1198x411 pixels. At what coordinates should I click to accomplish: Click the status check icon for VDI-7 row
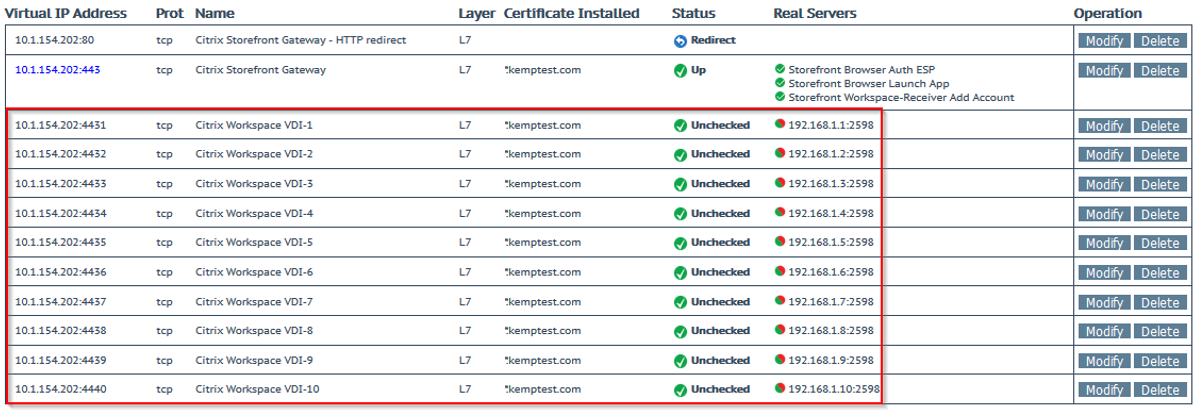tap(680, 303)
